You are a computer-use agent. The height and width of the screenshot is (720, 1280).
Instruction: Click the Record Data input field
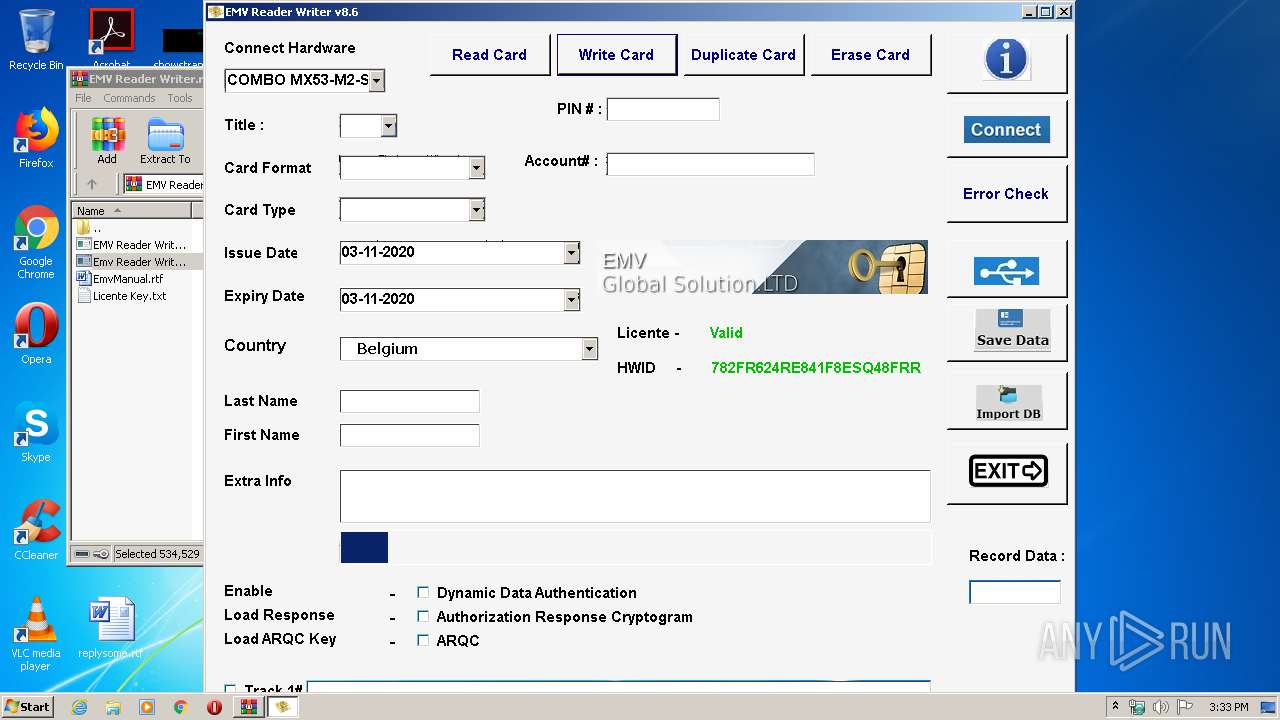point(1015,592)
